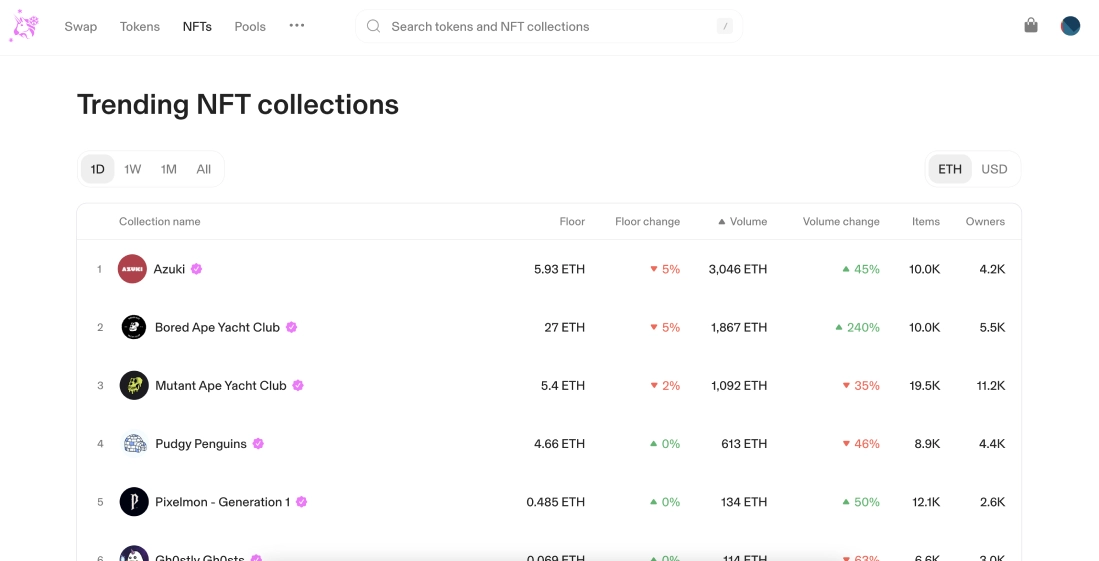Click the Uniswap unicorn logo

(24, 27)
